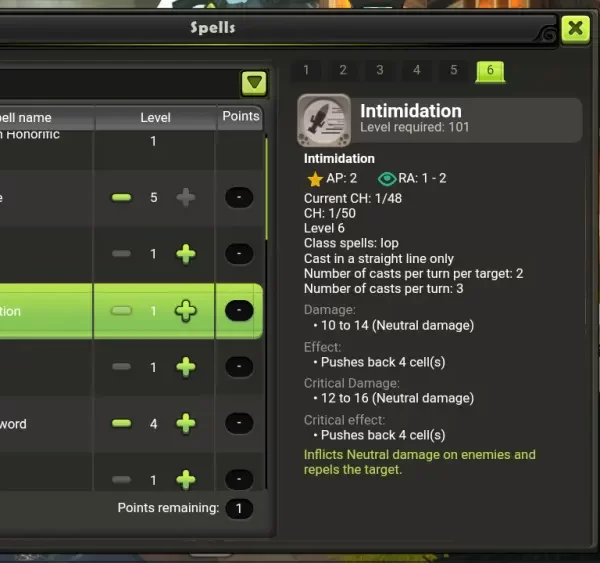The image size is (600, 563).
Task: Switch to spell level tab 3
Action: (380, 70)
